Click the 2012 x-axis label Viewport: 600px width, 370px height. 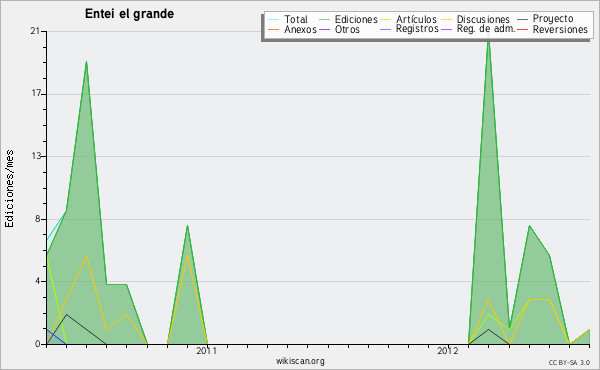[448, 351]
